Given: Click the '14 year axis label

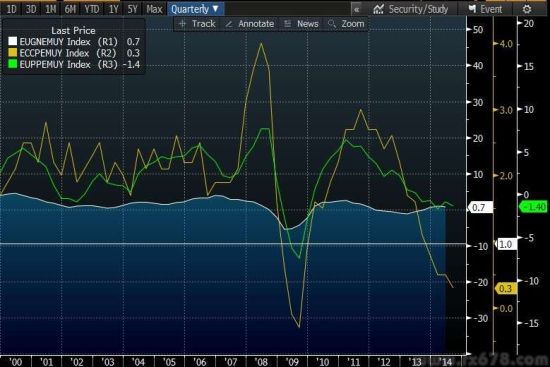Looking at the screenshot, I should 446,361.
